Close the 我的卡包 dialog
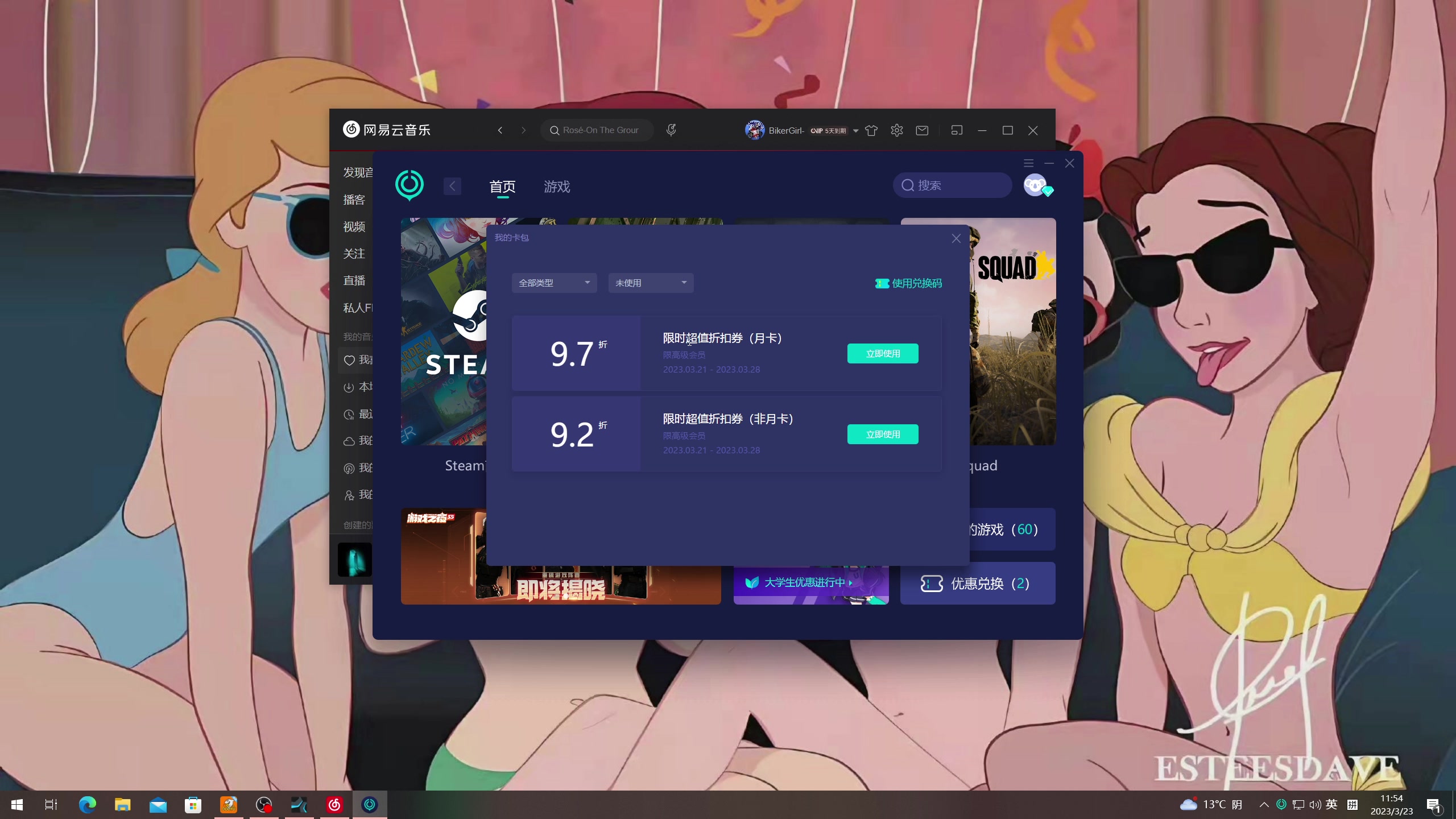The width and height of the screenshot is (1456, 819). (956, 239)
